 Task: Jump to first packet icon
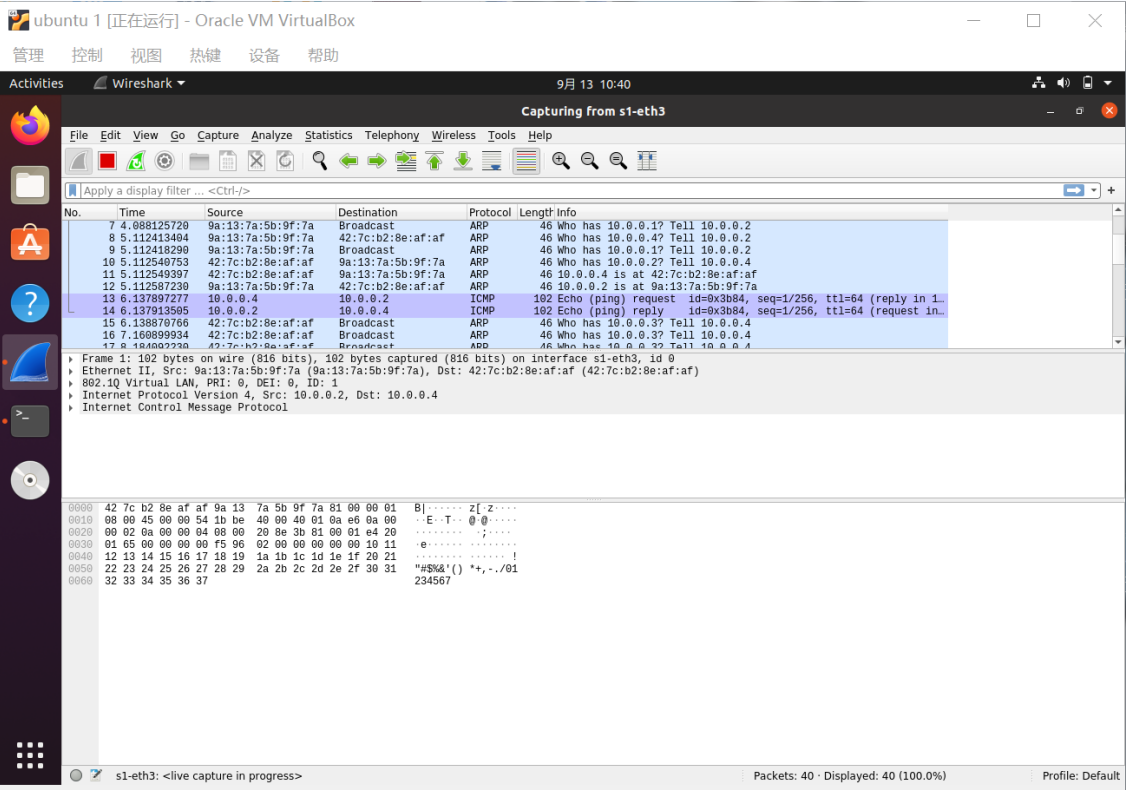coord(434,161)
